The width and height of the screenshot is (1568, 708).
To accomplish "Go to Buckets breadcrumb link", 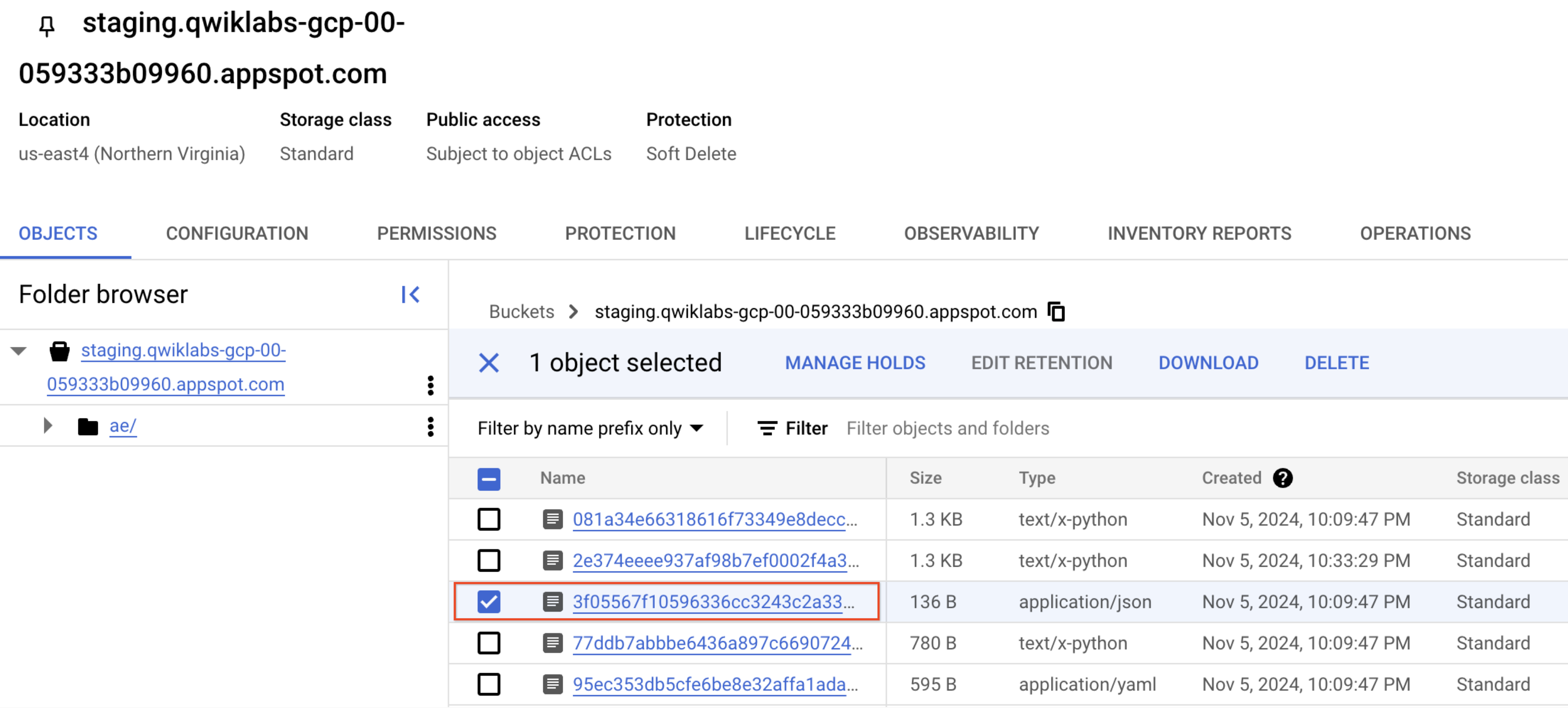I will click(x=522, y=312).
